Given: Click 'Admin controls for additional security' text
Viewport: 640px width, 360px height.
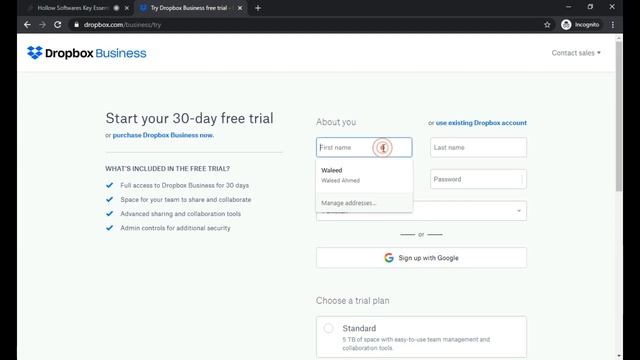Looking at the screenshot, I should pyautogui.click(x=176, y=228).
